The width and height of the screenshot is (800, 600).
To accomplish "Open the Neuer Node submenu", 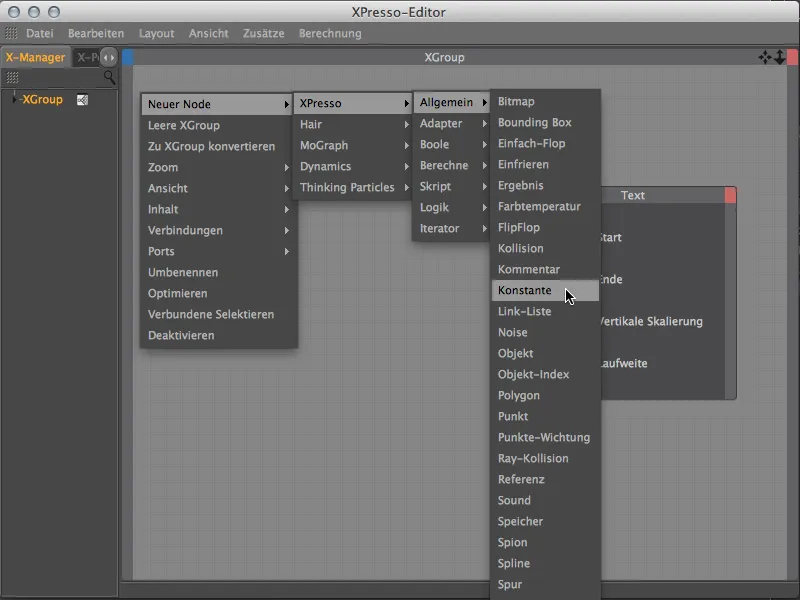I will click(x=217, y=104).
